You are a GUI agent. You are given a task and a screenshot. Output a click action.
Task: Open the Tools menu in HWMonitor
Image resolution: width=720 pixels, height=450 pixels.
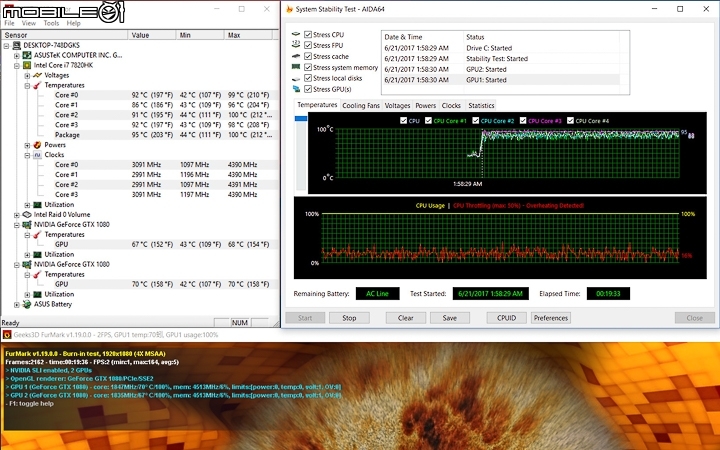point(51,23)
